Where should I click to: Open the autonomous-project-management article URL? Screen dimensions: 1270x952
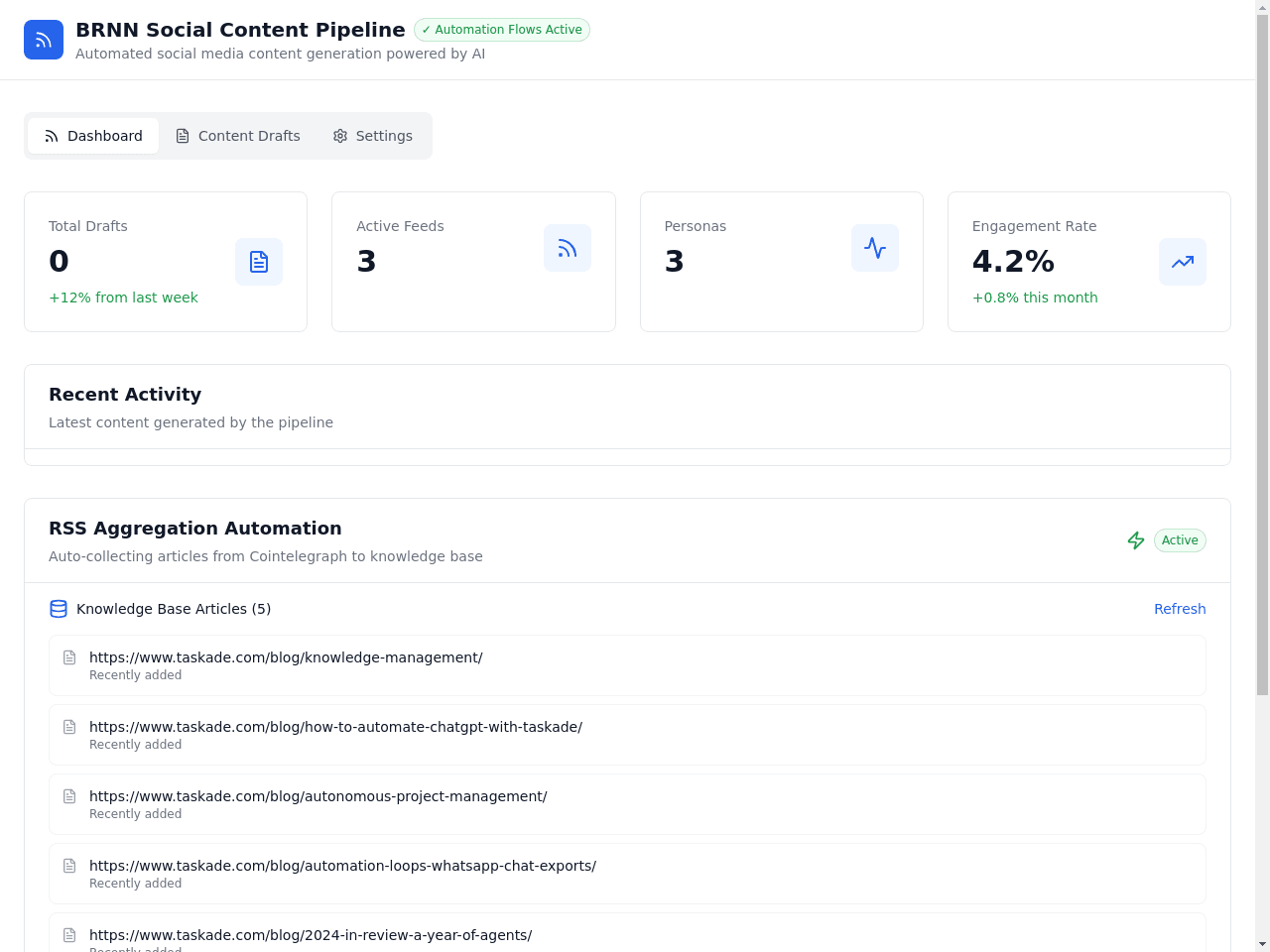(x=318, y=796)
